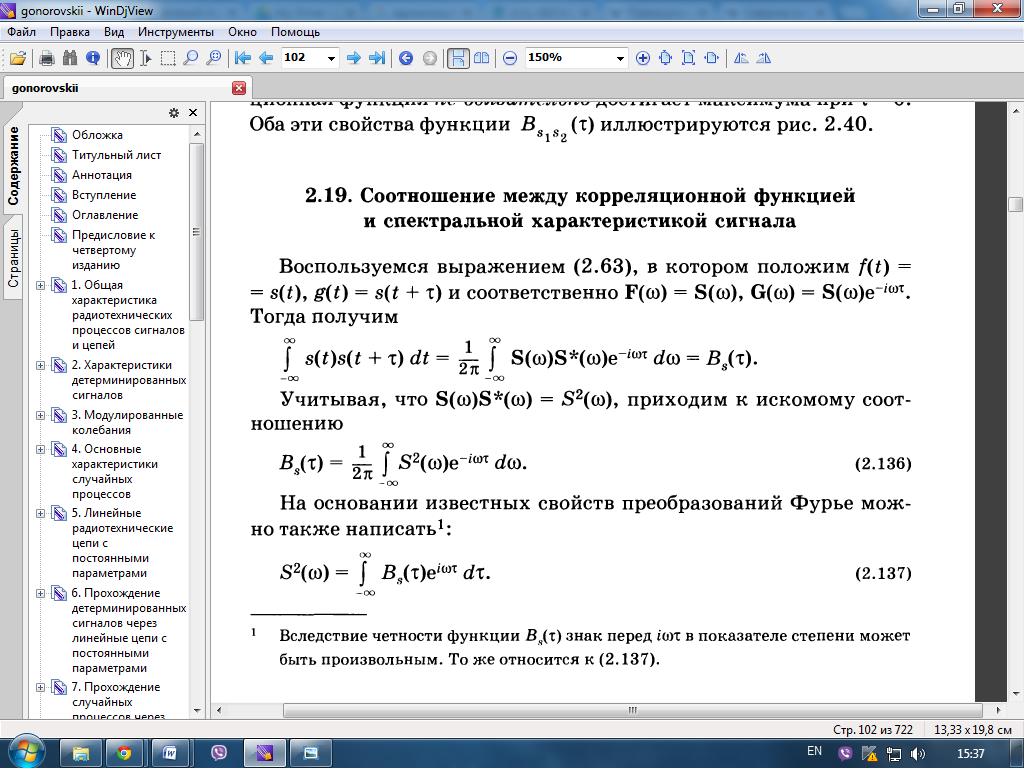Click the grayed Forward navigation icon
Screen dimensions: 1024x768
pos(429,58)
